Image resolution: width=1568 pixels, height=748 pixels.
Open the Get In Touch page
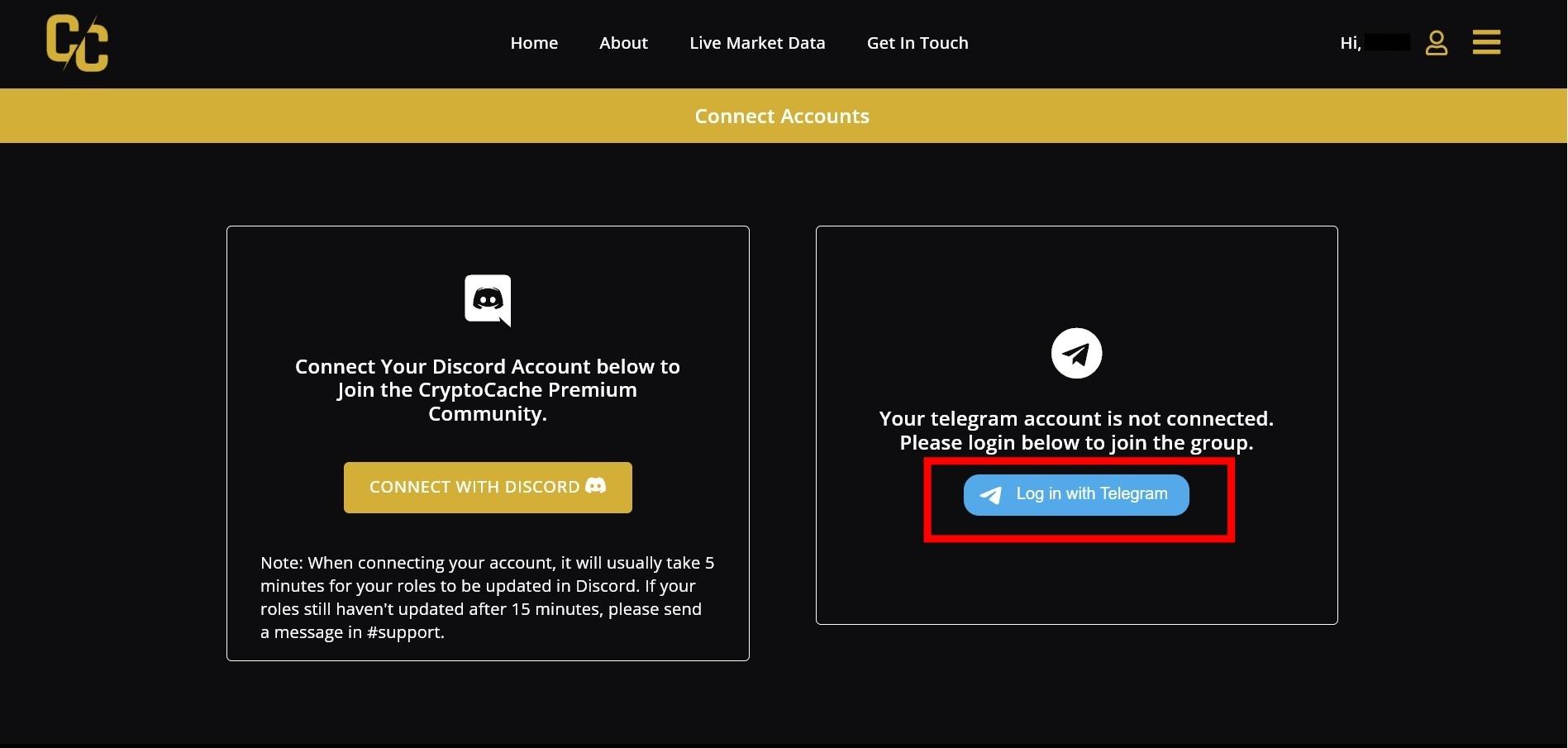(x=917, y=42)
